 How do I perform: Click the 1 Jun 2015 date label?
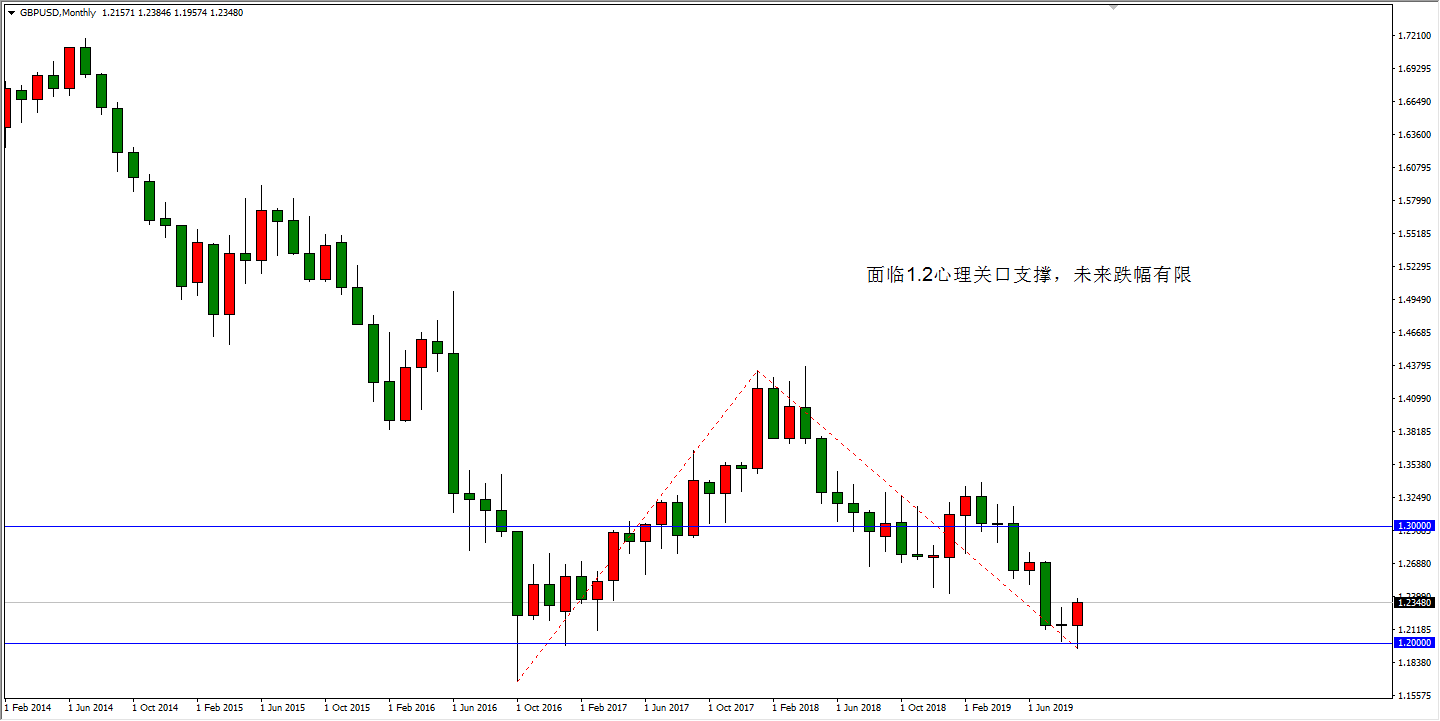283,708
